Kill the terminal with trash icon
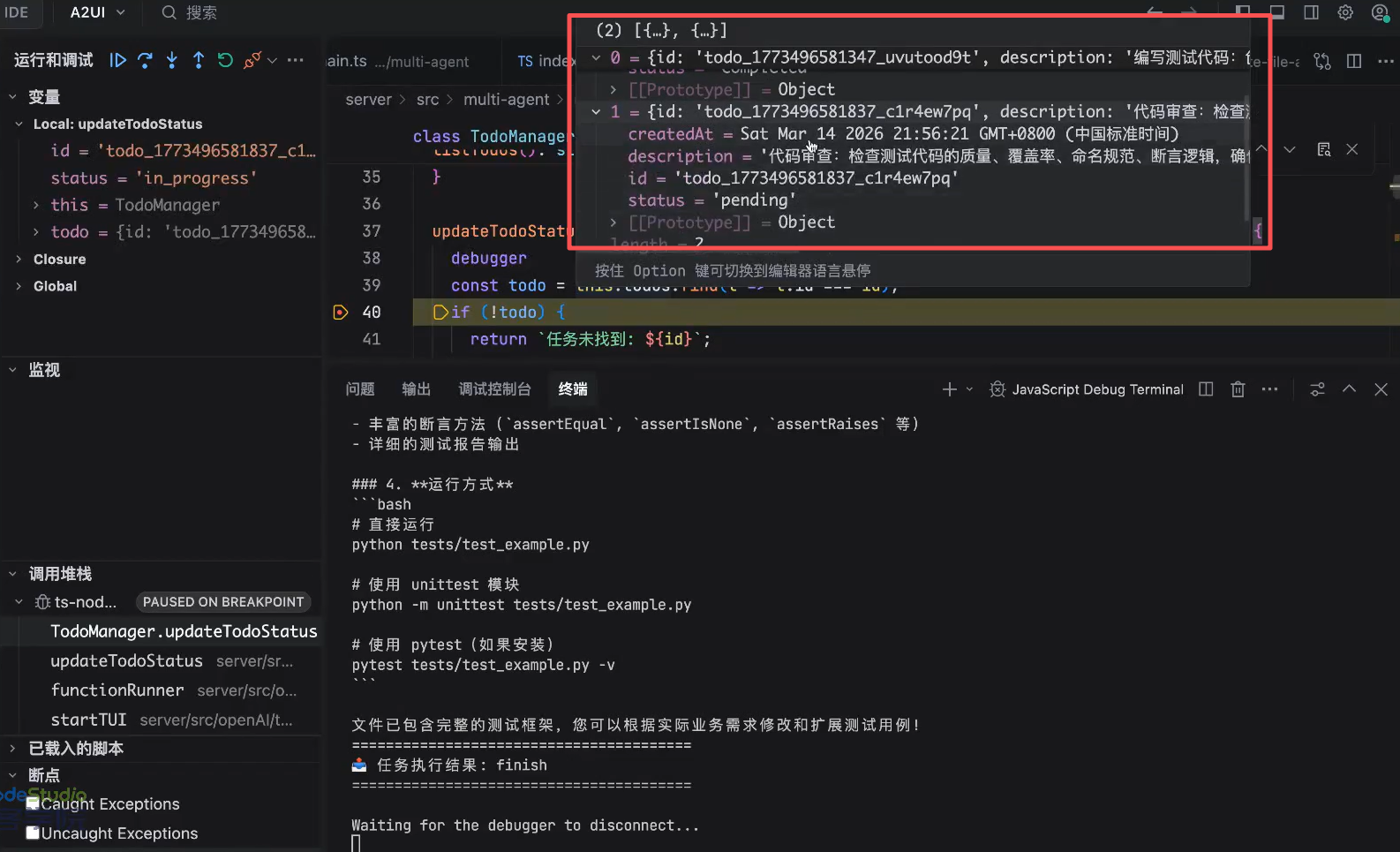The height and width of the screenshot is (852, 1400). click(x=1238, y=389)
